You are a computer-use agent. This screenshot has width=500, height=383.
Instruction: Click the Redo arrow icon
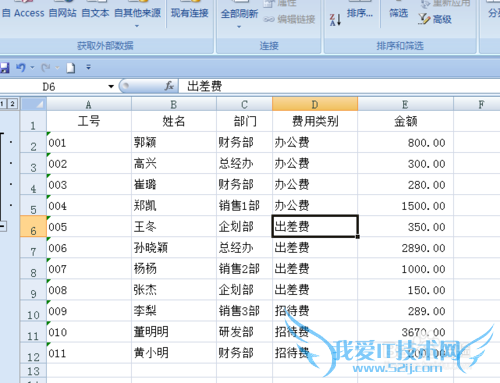click(45, 68)
